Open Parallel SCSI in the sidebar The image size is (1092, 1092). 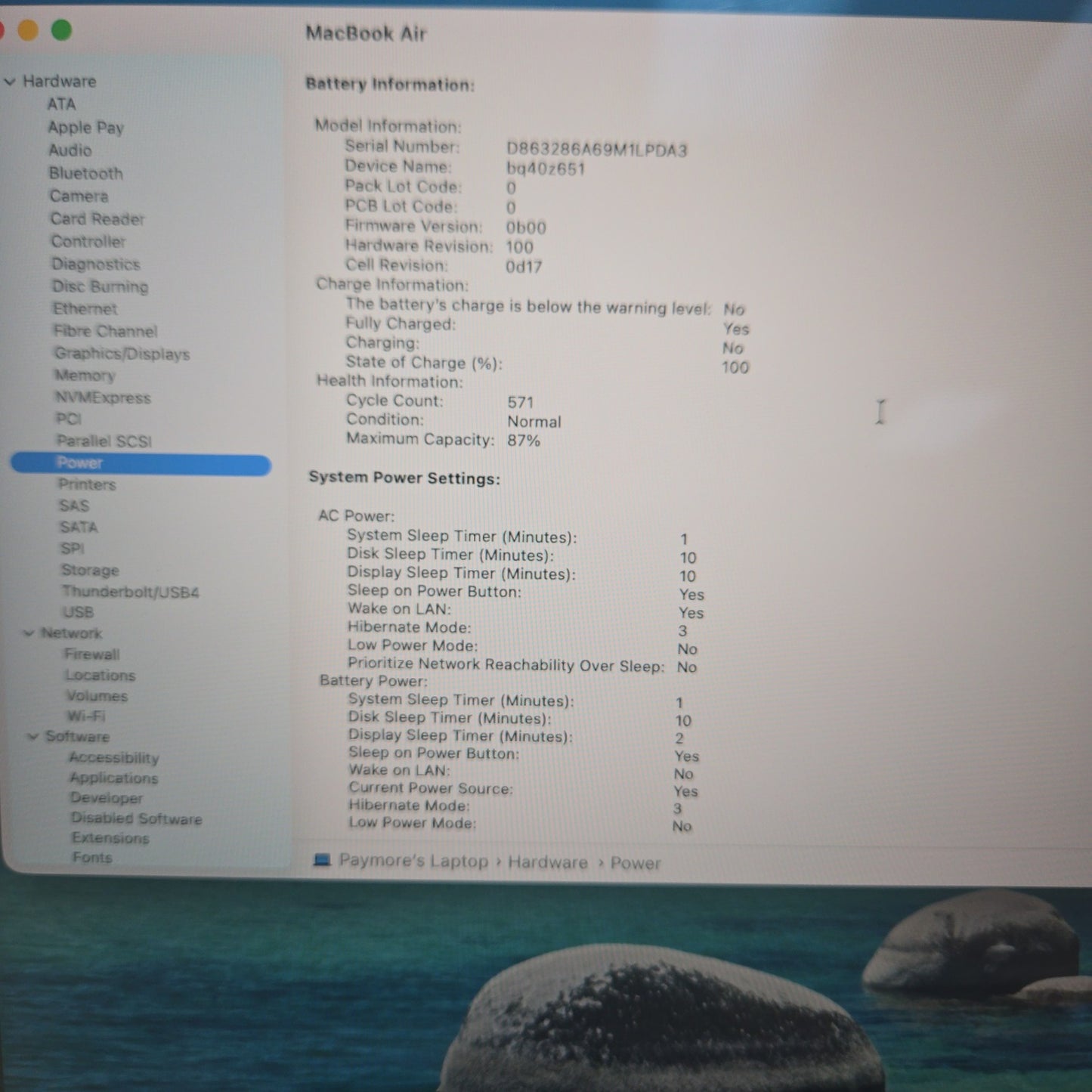[104, 441]
